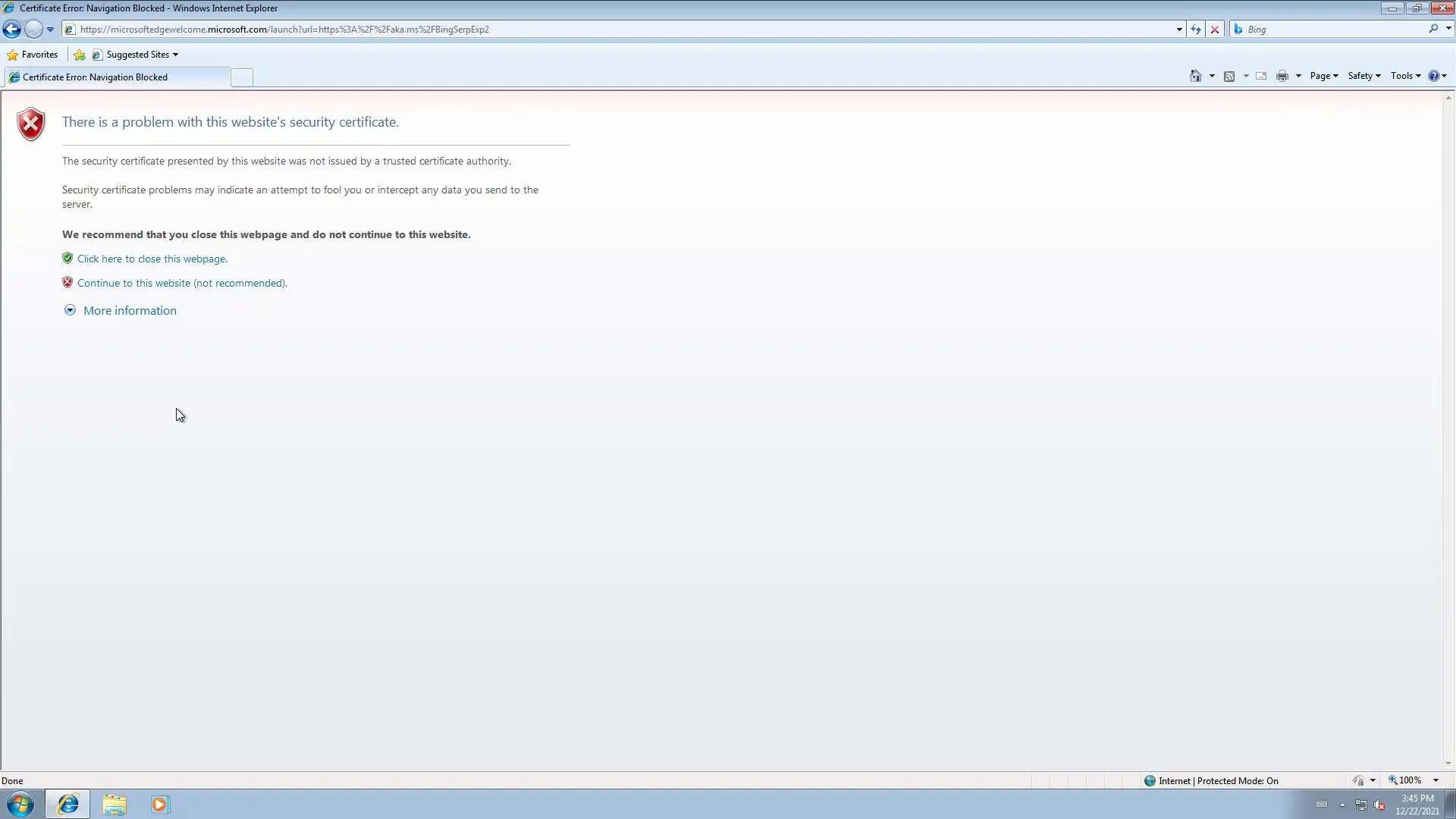Click the Back navigation arrow

[x=11, y=30]
